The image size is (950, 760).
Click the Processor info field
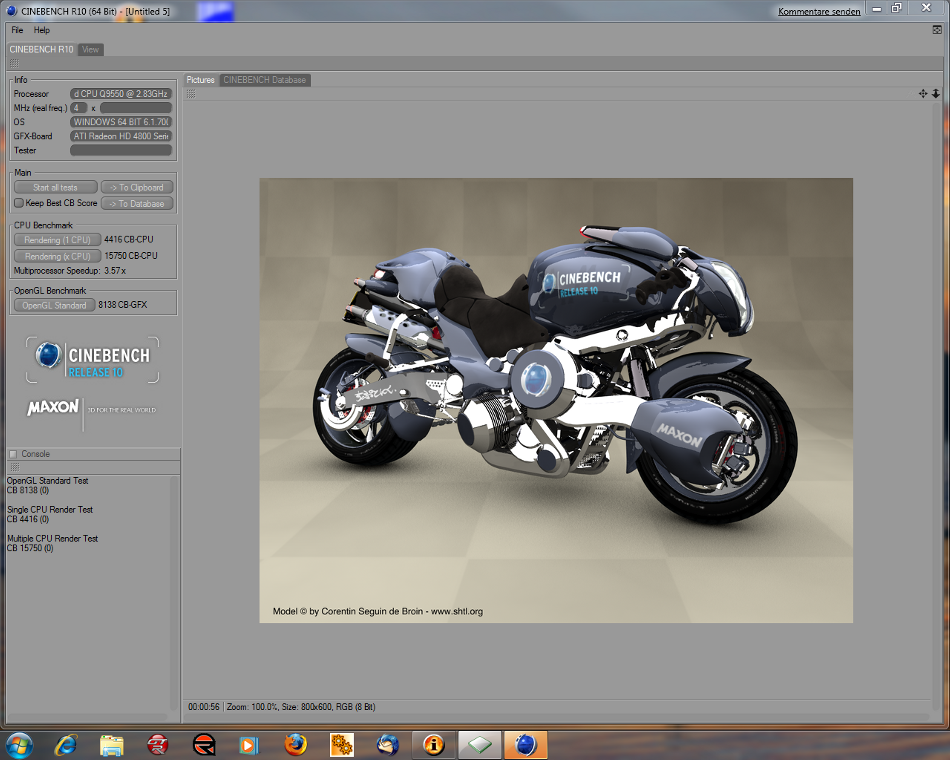(x=121, y=94)
